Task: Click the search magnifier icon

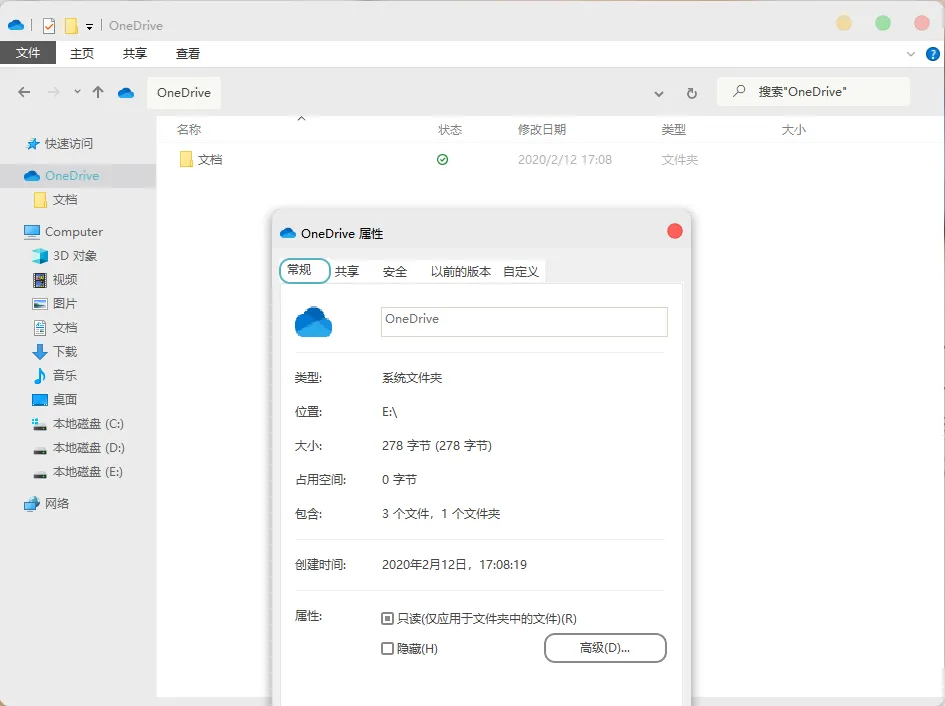Action: [739, 91]
